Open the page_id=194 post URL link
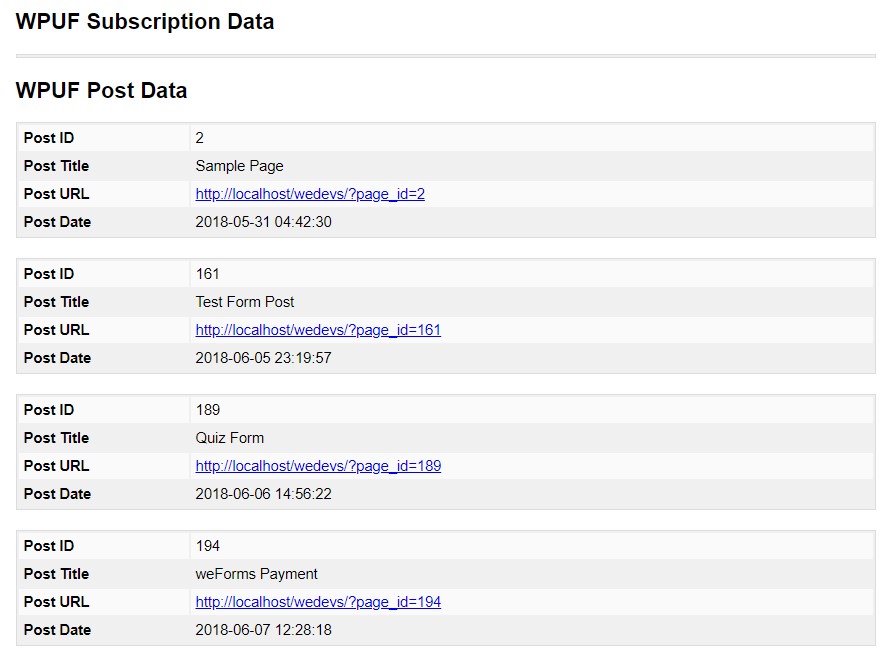The width and height of the screenshot is (890, 658). 318,602
